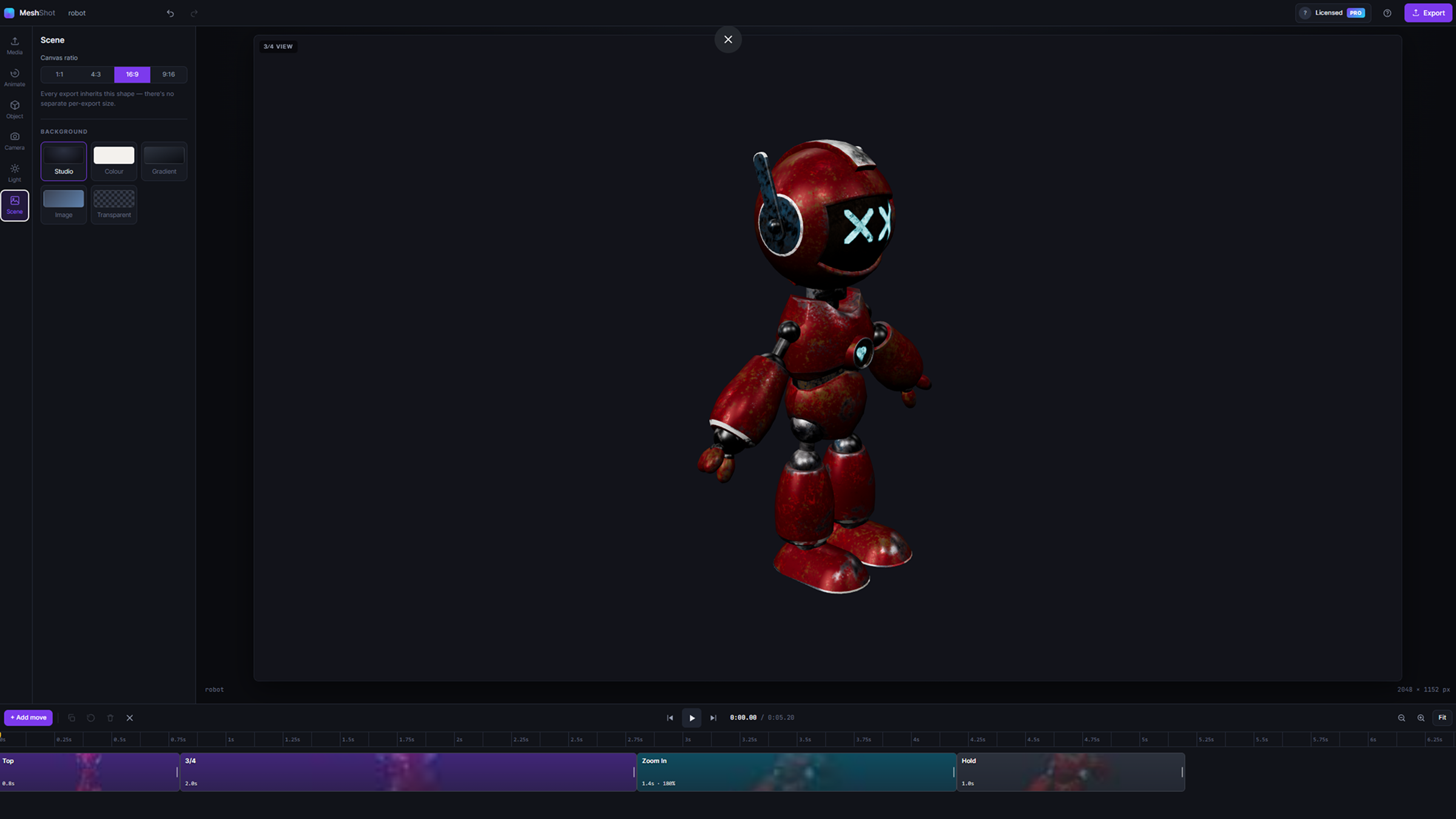Image resolution: width=1456 pixels, height=819 pixels.
Task: Click the 2s mark on the timeline ruler
Action: 459,740
